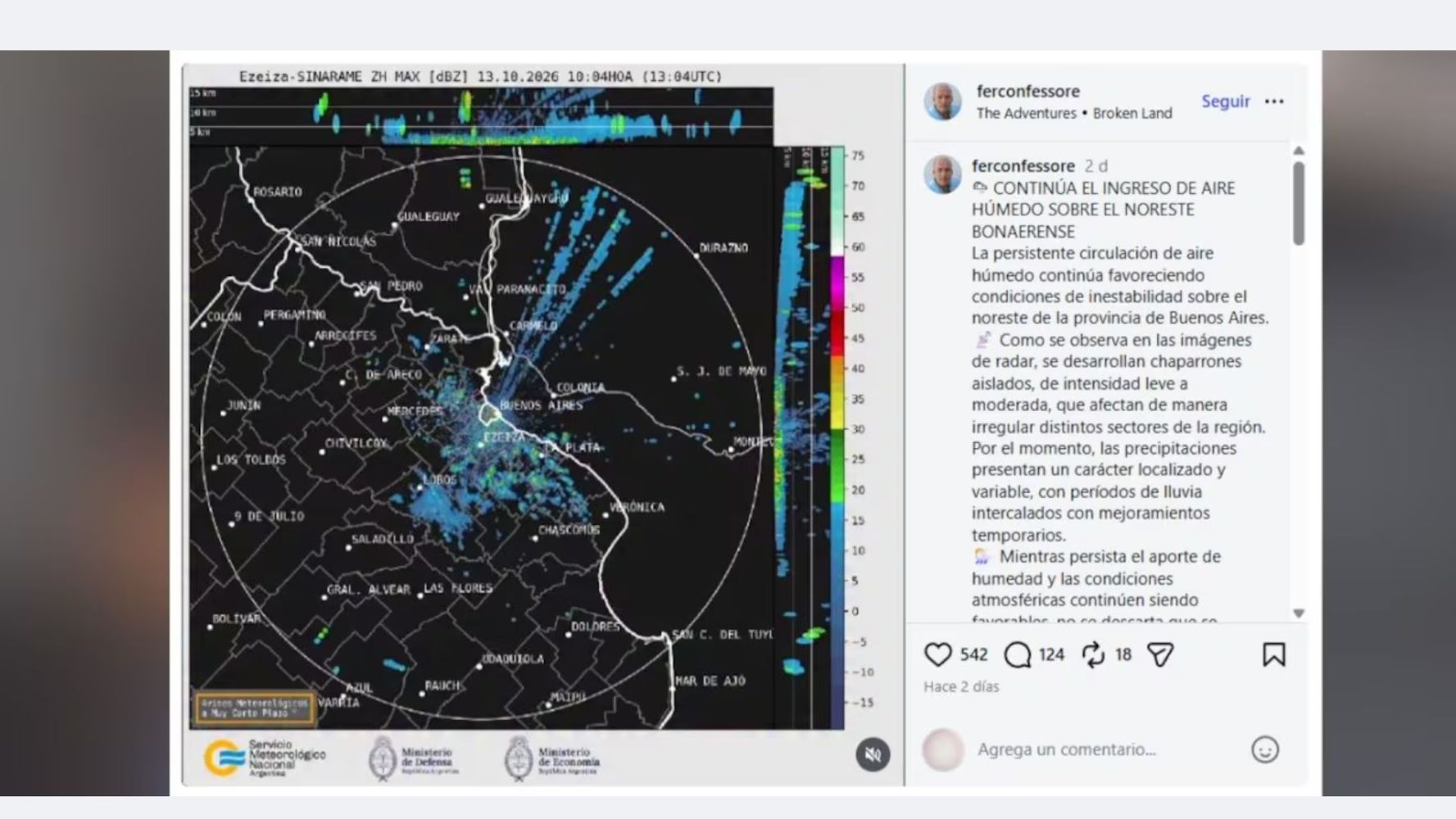Click the 18 reposts count
Viewport: 1456px width, 819px height.
[1123, 654]
